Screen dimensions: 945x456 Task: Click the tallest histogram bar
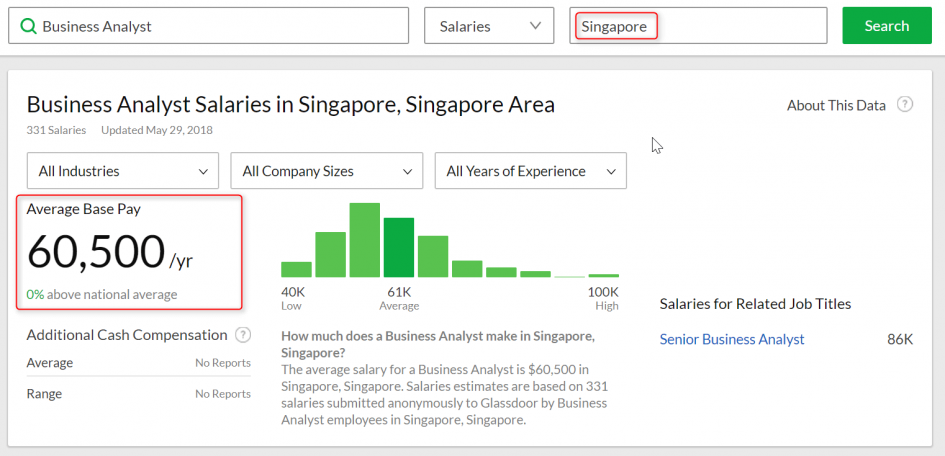click(x=365, y=240)
